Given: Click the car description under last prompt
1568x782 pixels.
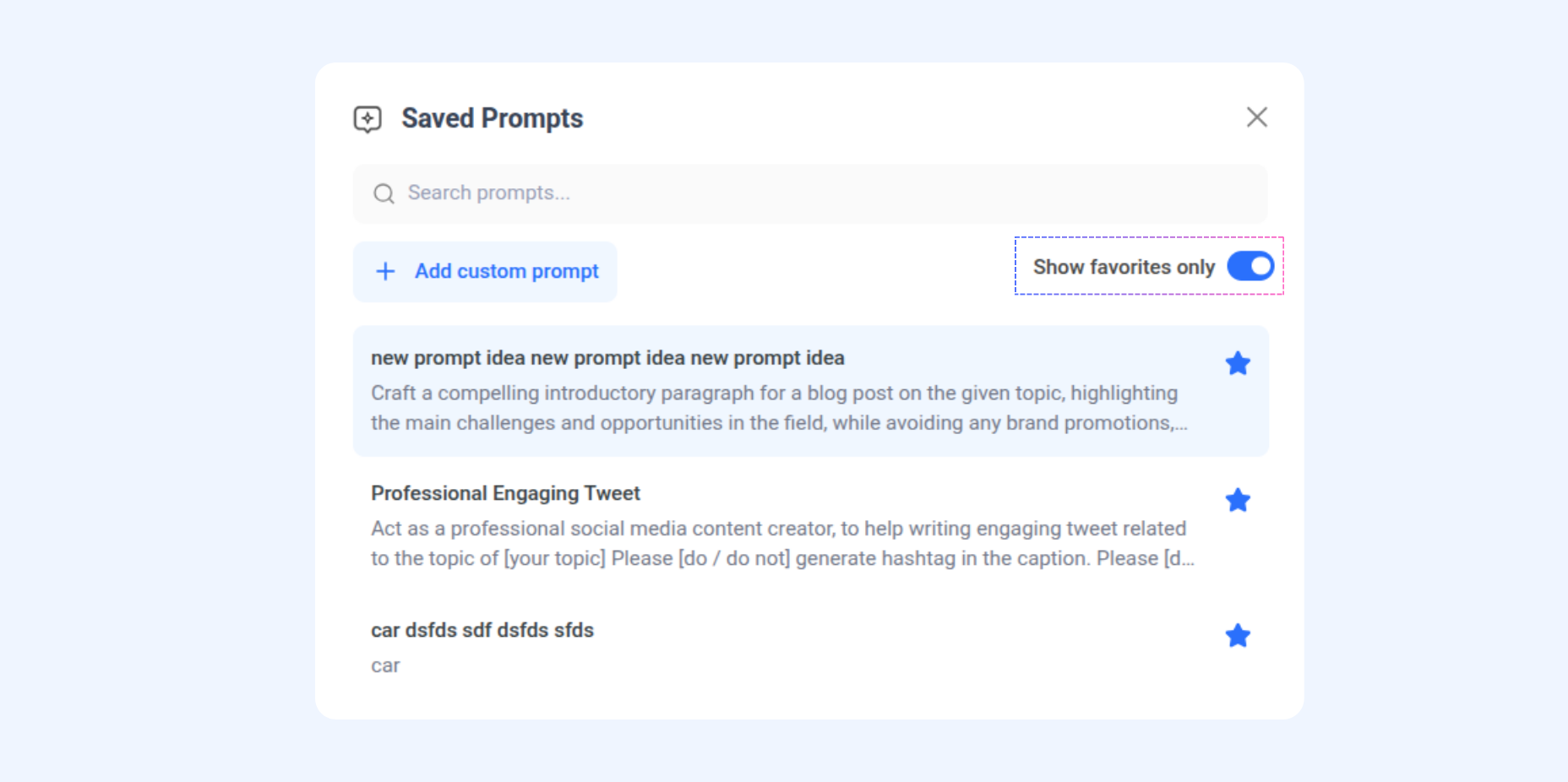Looking at the screenshot, I should tap(385, 665).
